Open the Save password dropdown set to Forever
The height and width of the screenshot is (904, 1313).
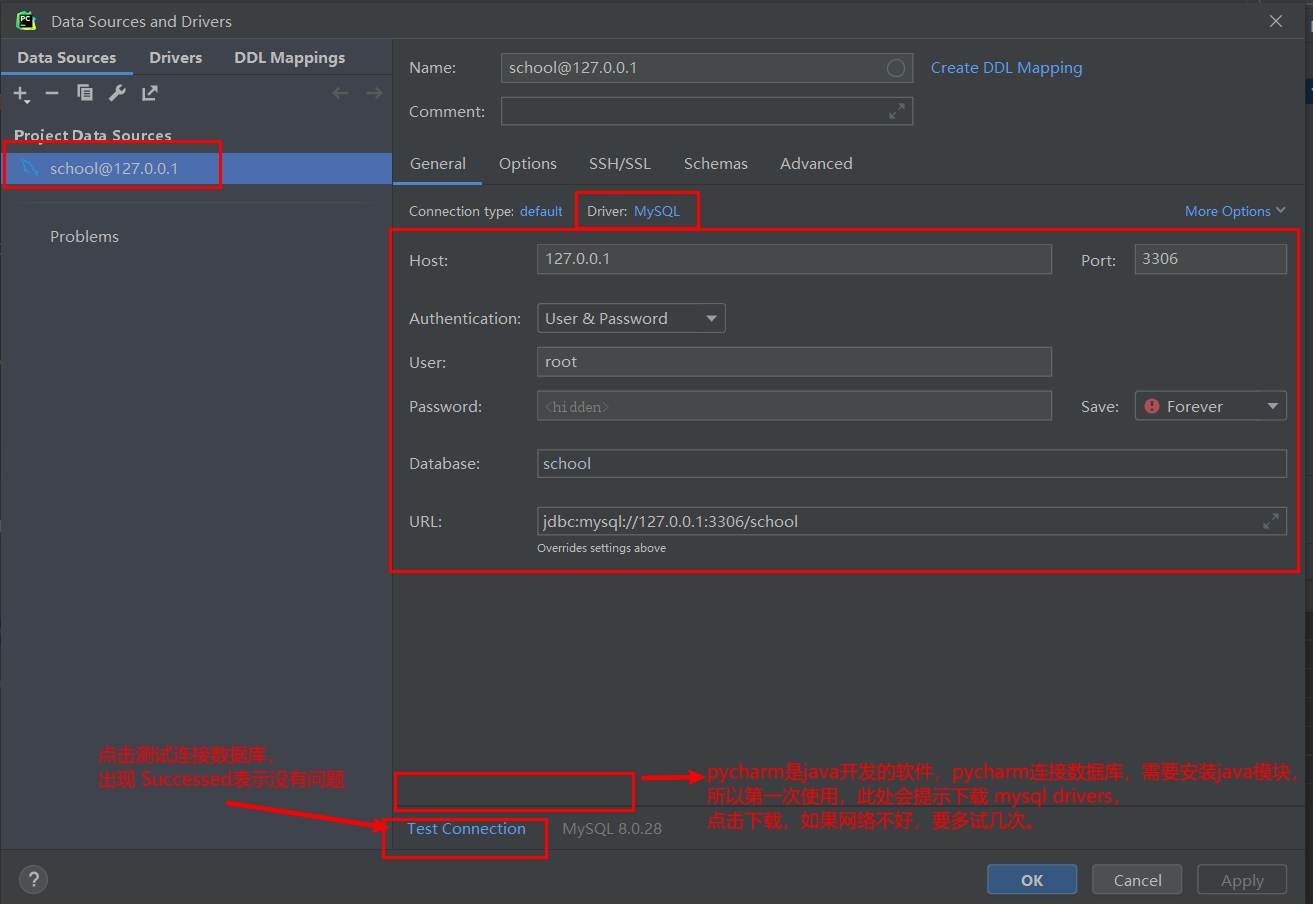(1210, 406)
